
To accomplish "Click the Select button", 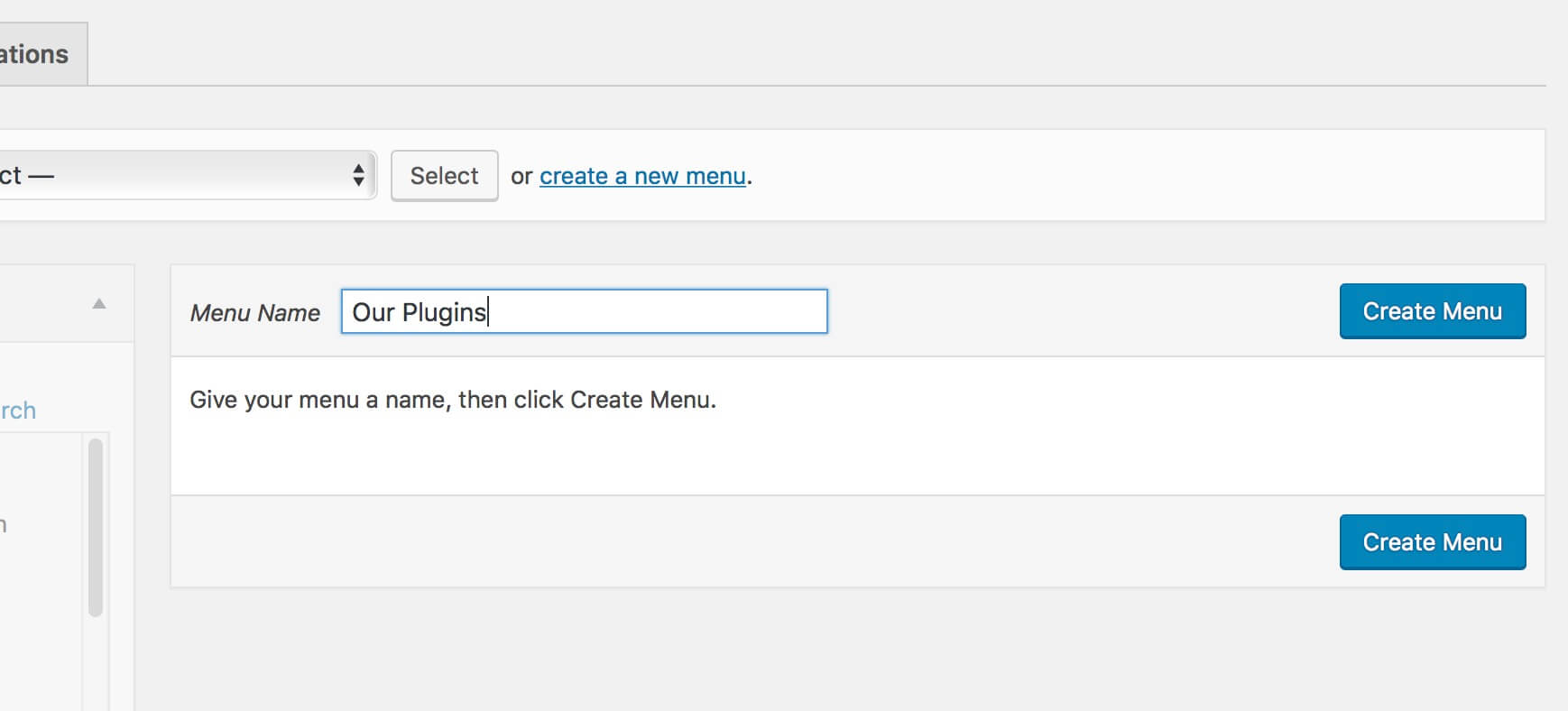I will click(444, 176).
